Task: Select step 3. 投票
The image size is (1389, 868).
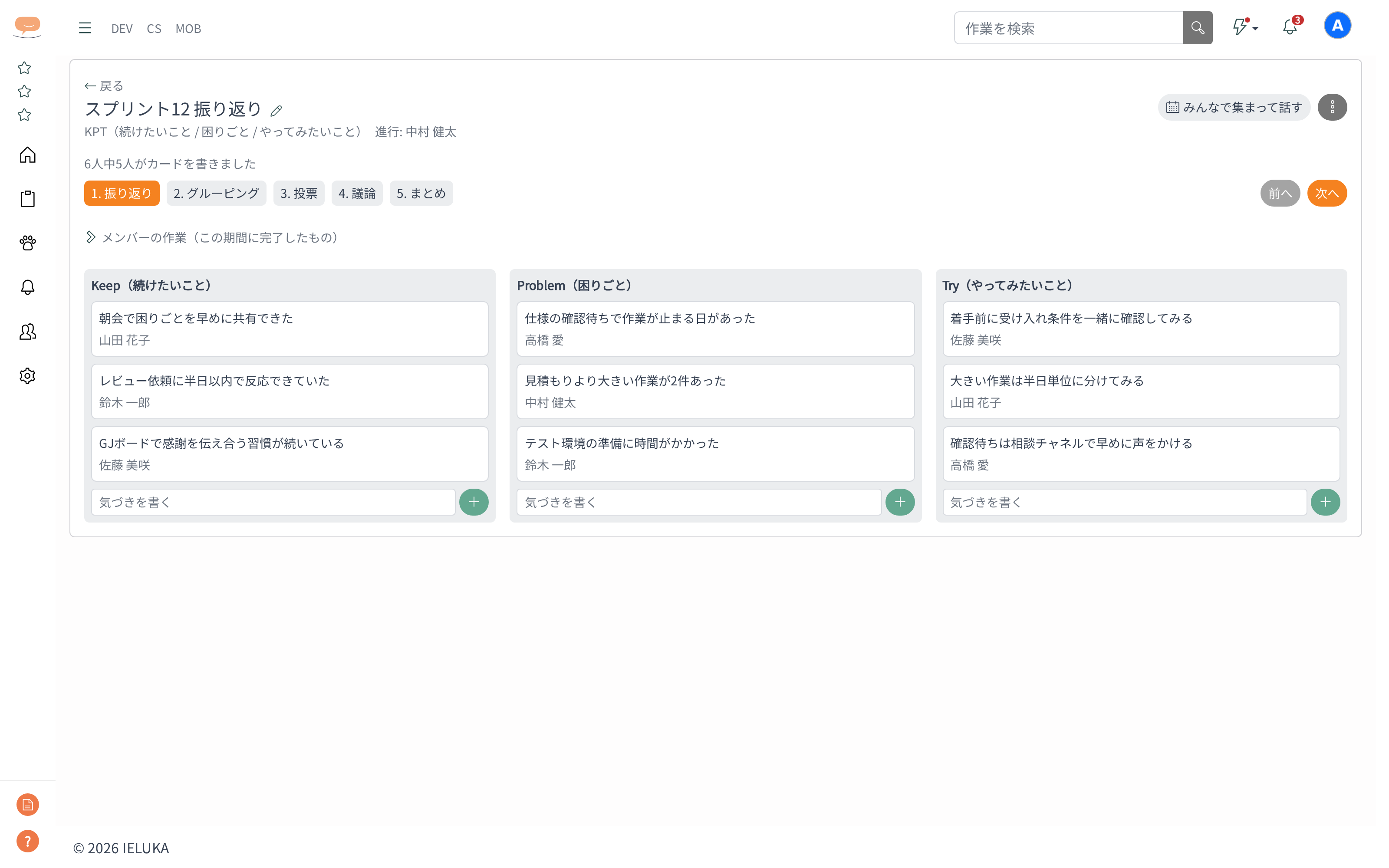Action: (x=299, y=194)
